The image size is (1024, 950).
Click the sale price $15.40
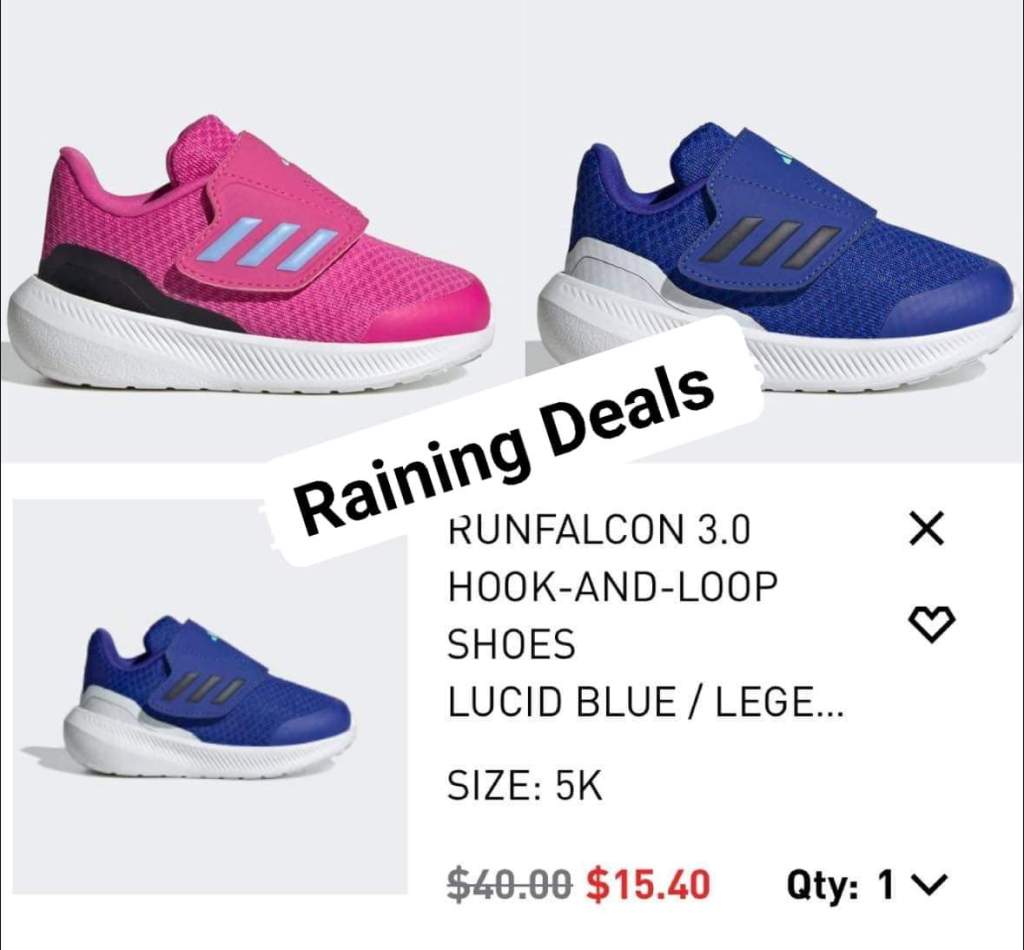[x=647, y=884]
